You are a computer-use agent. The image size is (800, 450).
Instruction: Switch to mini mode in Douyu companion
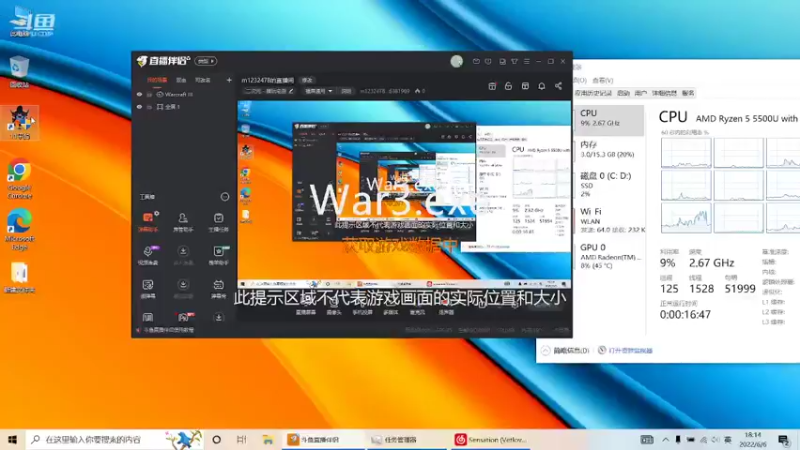click(x=206, y=61)
